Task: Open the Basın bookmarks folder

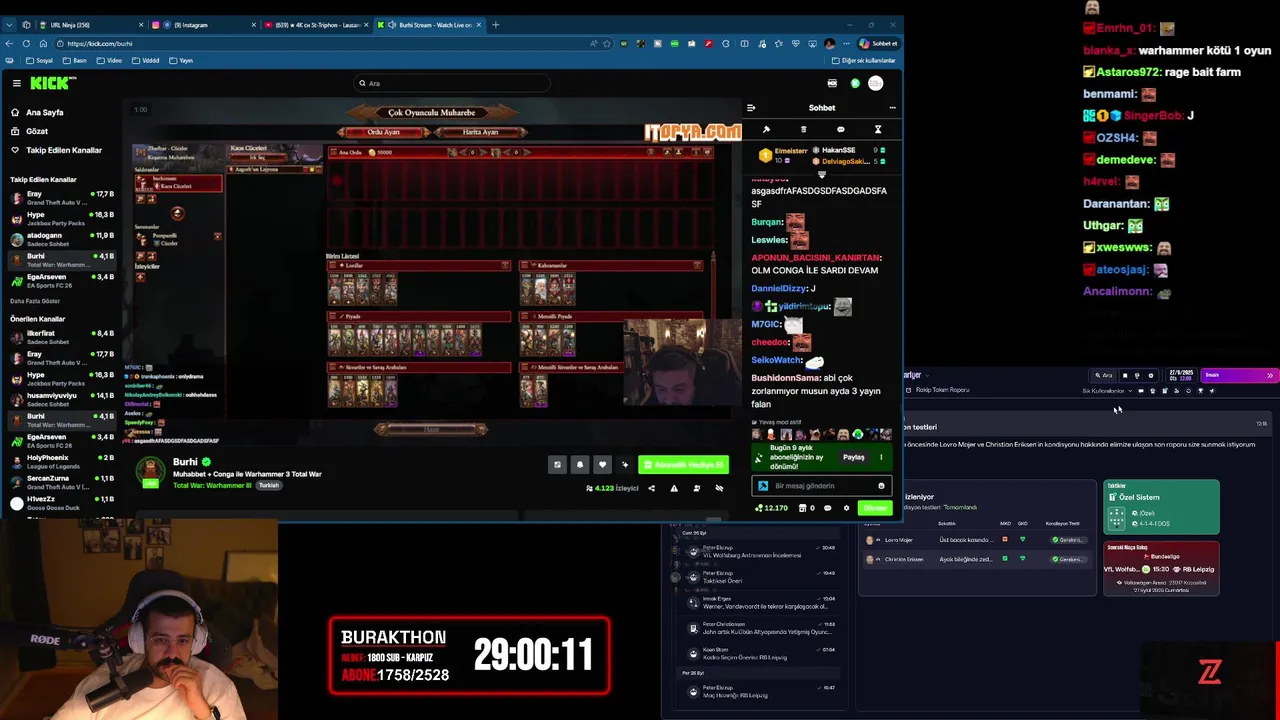Action: (76, 61)
